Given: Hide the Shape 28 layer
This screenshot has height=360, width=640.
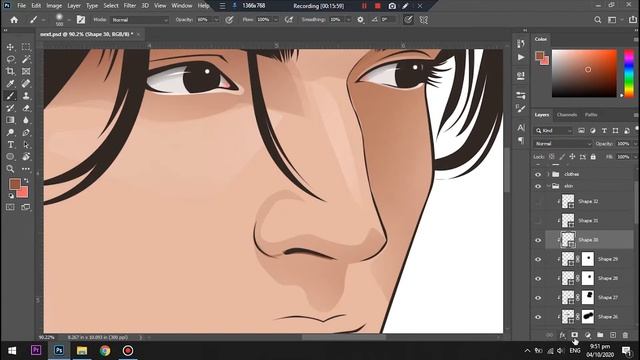Looking at the screenshot, I should click(538, 278).
